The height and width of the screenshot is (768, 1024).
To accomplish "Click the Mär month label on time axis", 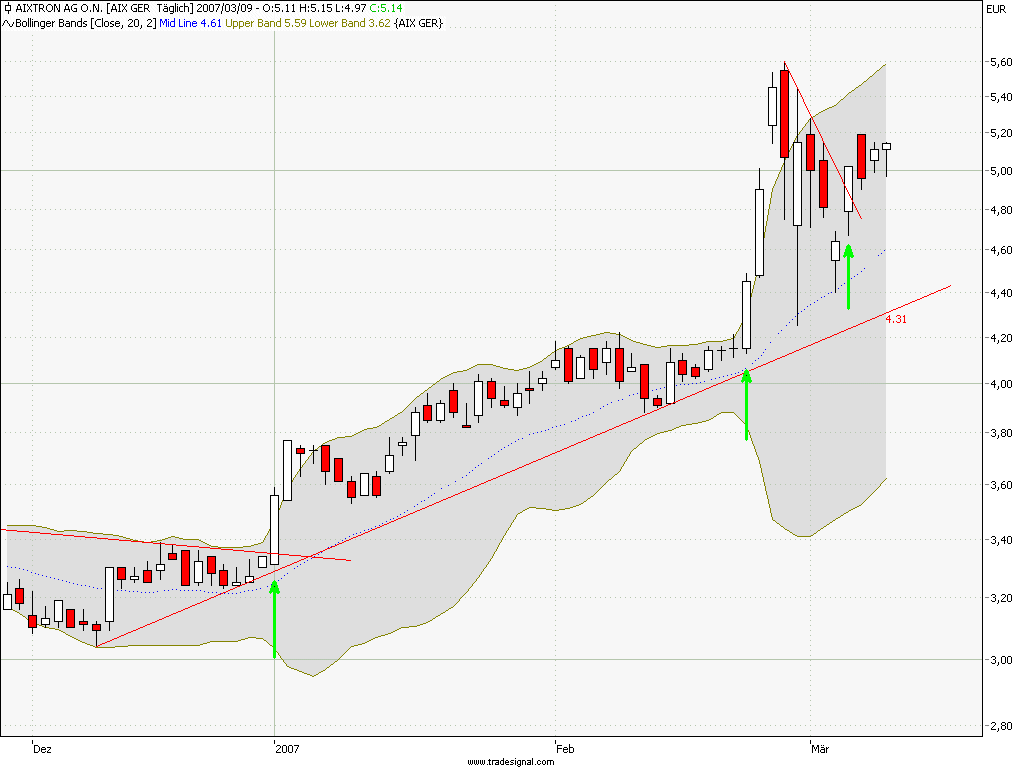I will click(820, 749).
